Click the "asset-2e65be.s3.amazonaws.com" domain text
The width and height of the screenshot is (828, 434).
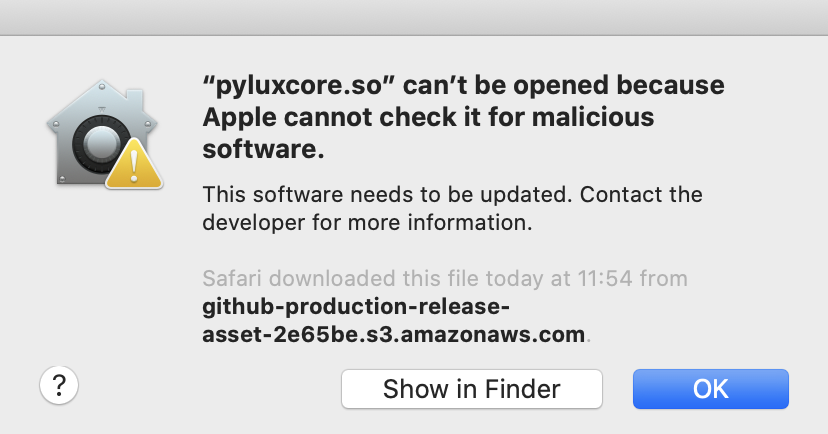click(x=393, y=335)
